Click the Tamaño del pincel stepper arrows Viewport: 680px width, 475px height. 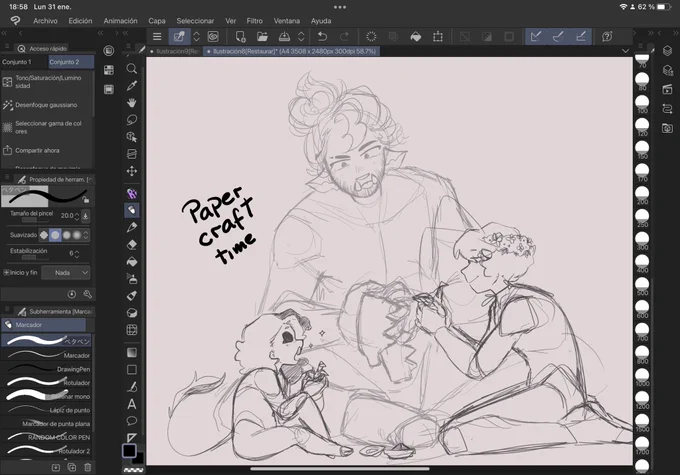tap(77, 216)
